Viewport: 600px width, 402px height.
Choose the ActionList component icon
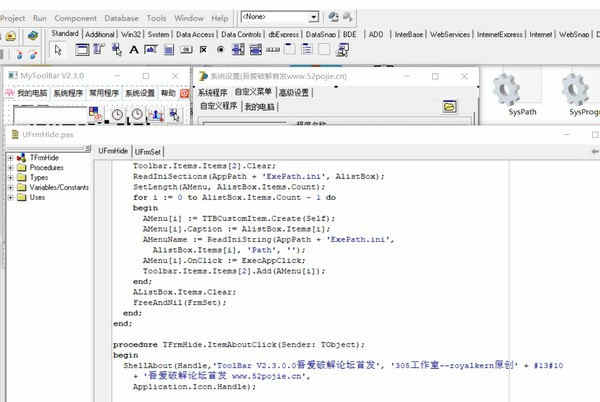(342, 50)
